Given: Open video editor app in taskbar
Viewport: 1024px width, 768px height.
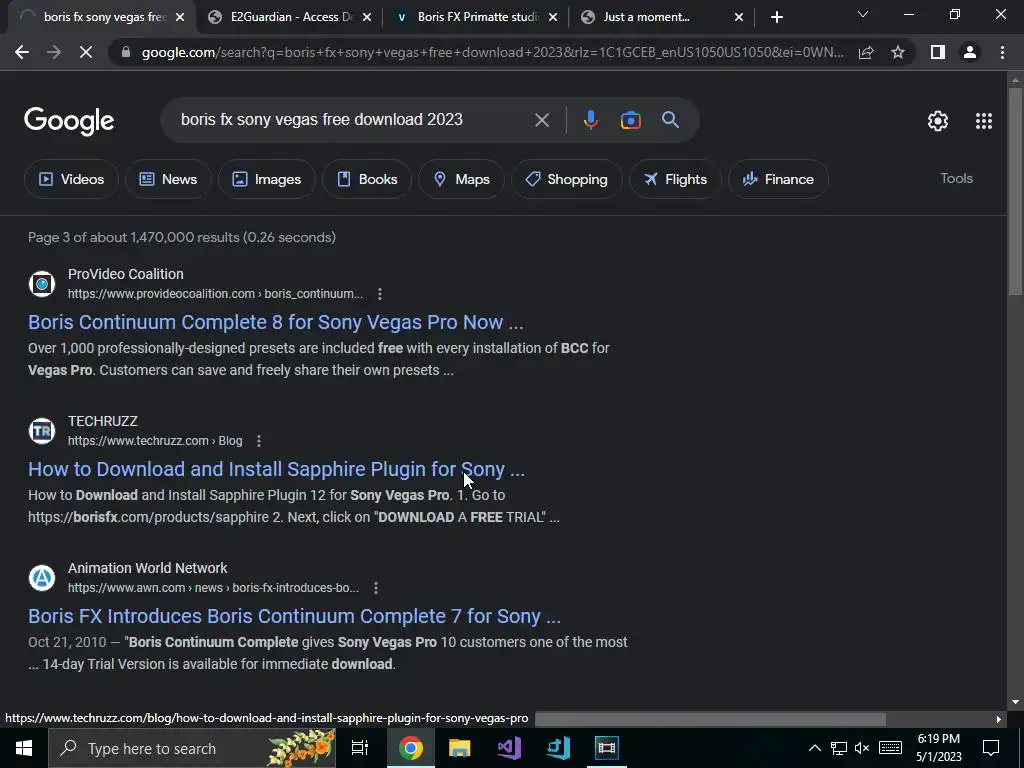Looking at the screenshot, I should 607,748.
